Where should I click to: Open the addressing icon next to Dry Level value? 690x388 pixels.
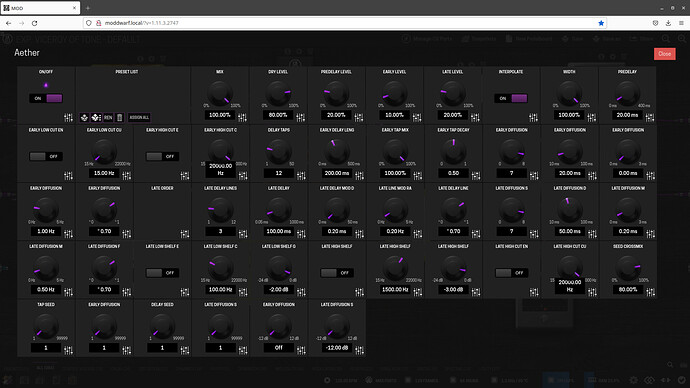click(x=301, y=117)
